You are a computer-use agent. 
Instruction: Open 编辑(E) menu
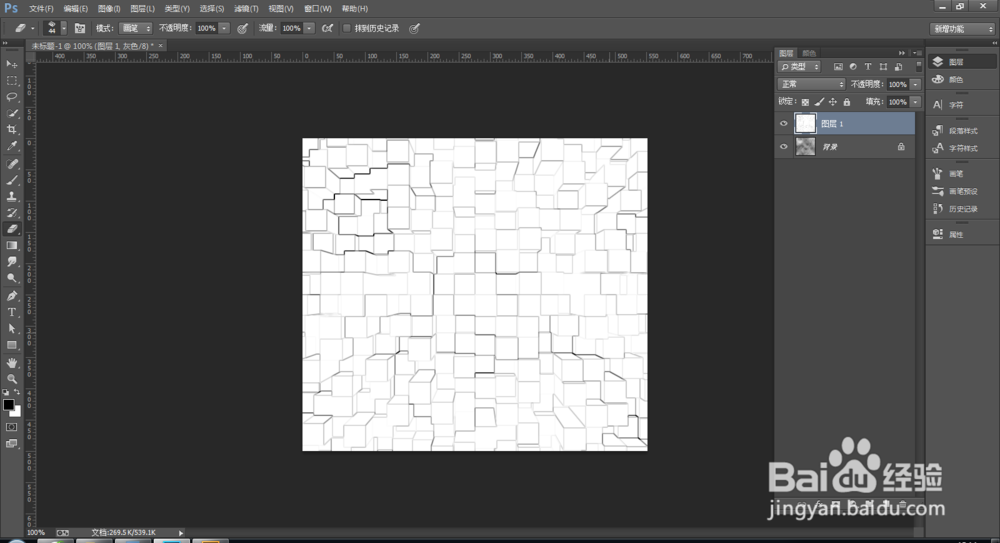click(76, 9)
